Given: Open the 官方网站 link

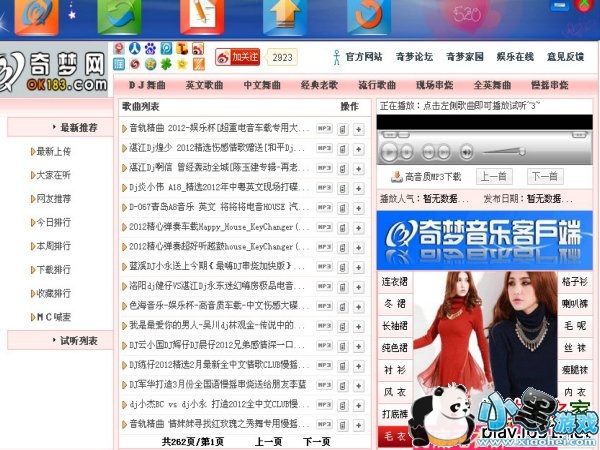Looking at the screenshot, I should click(364, 57).
